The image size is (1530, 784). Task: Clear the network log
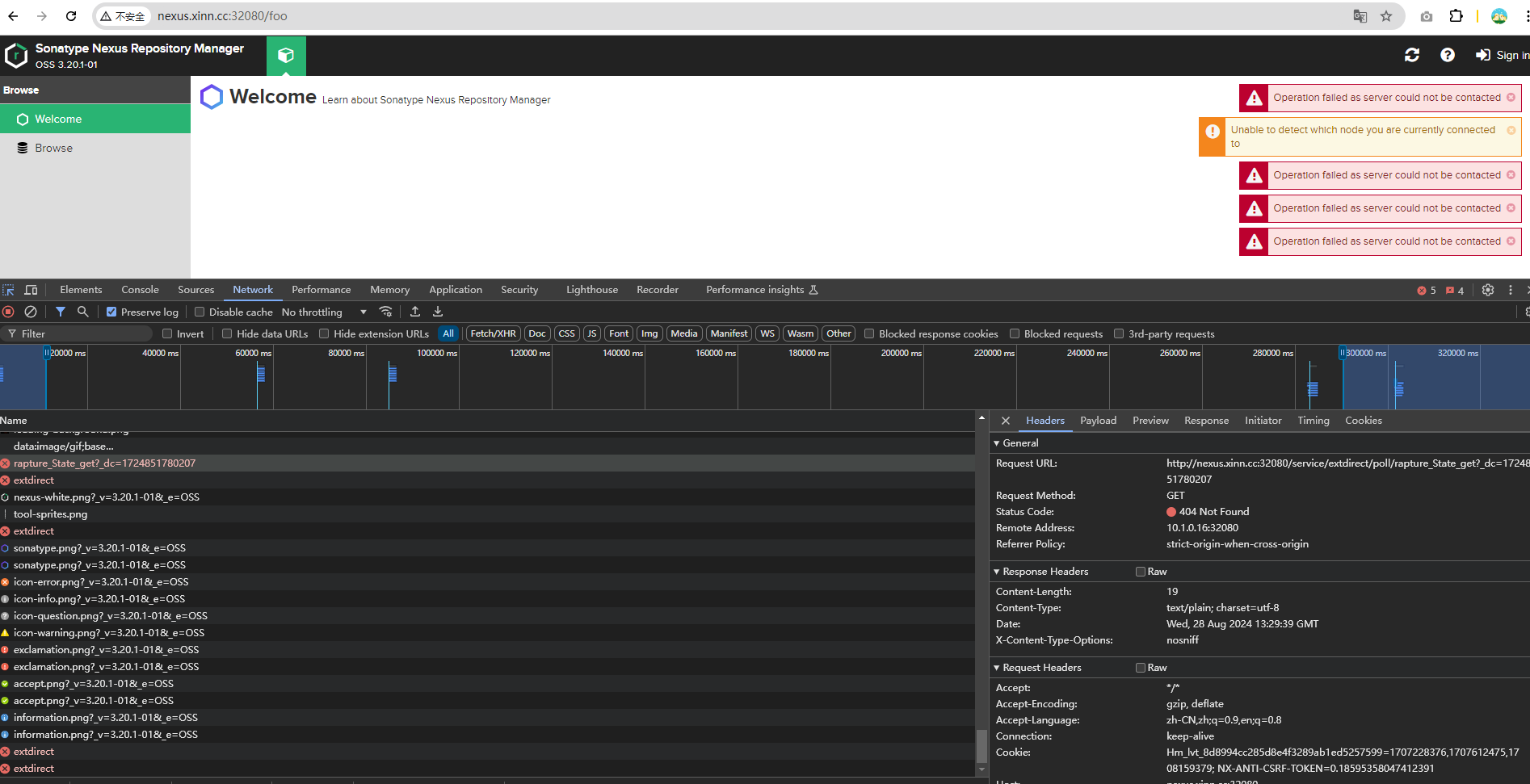[31, 312]
